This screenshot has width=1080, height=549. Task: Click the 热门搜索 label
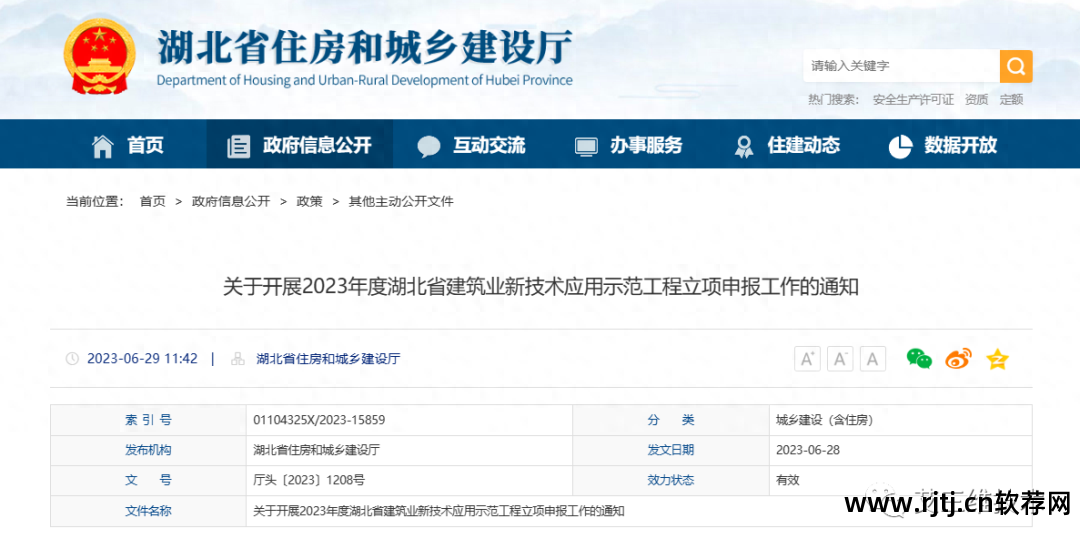(x=833, y=100)
